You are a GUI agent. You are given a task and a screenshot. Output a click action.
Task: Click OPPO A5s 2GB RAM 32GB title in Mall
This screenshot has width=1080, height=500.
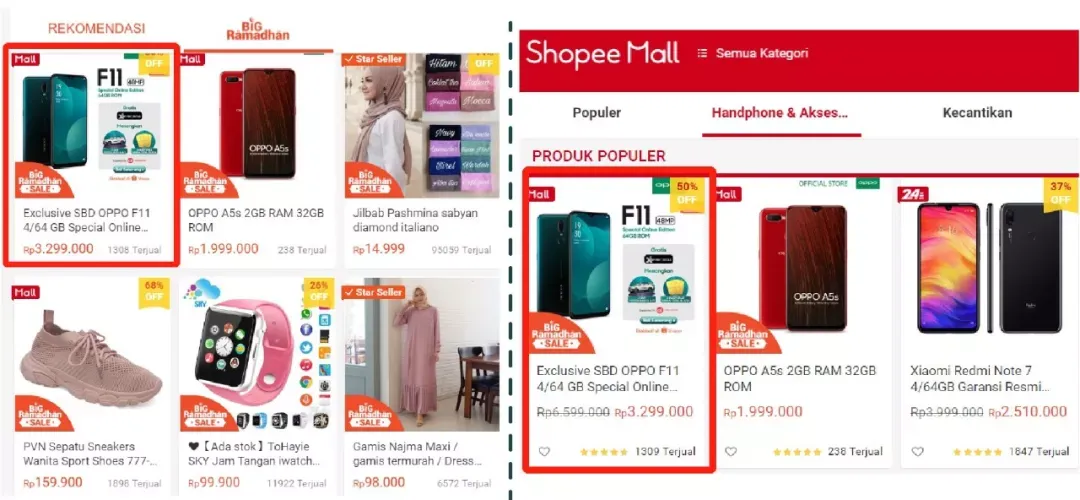click(x=799, y=379)
